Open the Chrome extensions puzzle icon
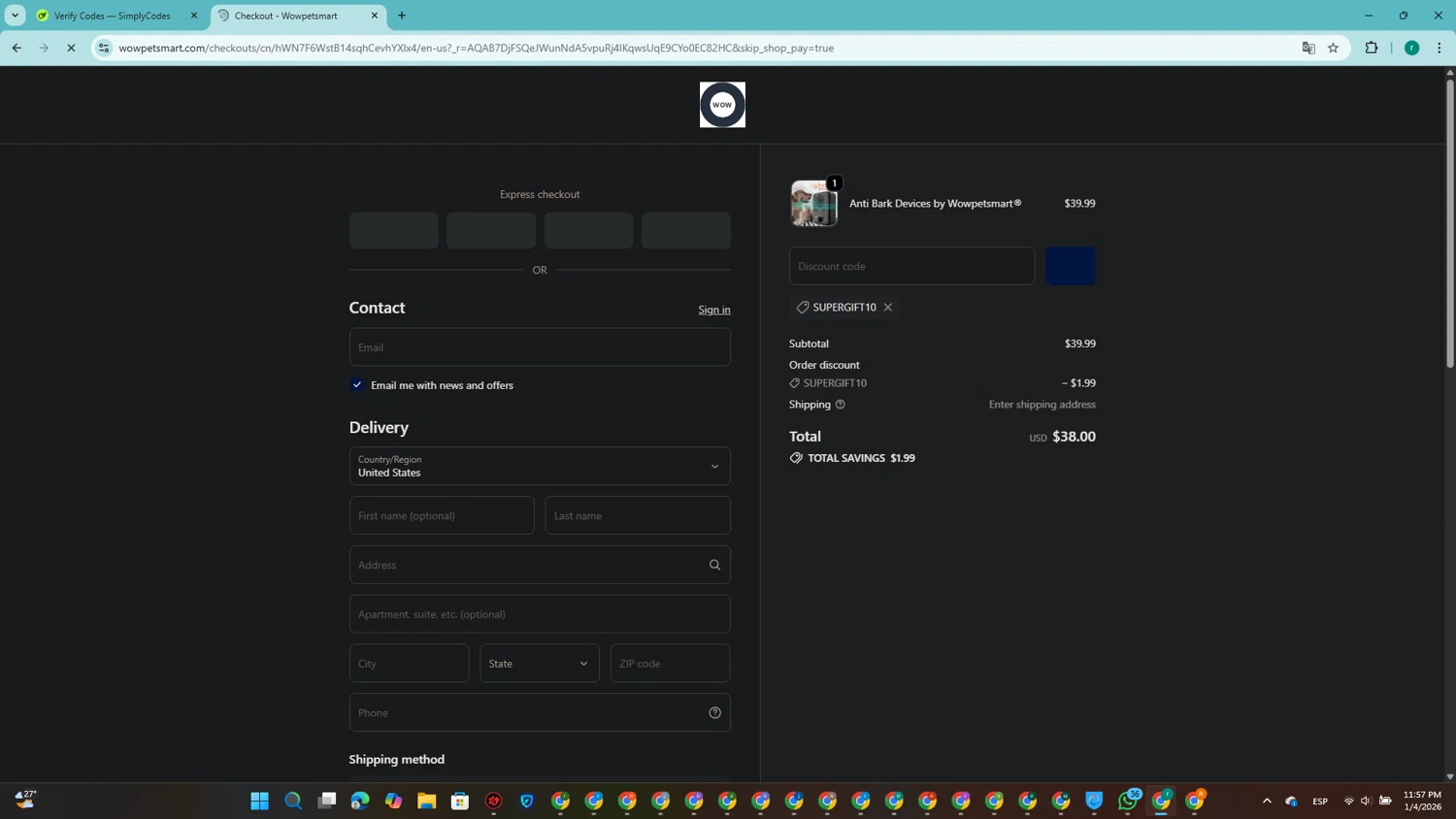The width and height of the screenshot is (1456, 819). (1372, 48)
